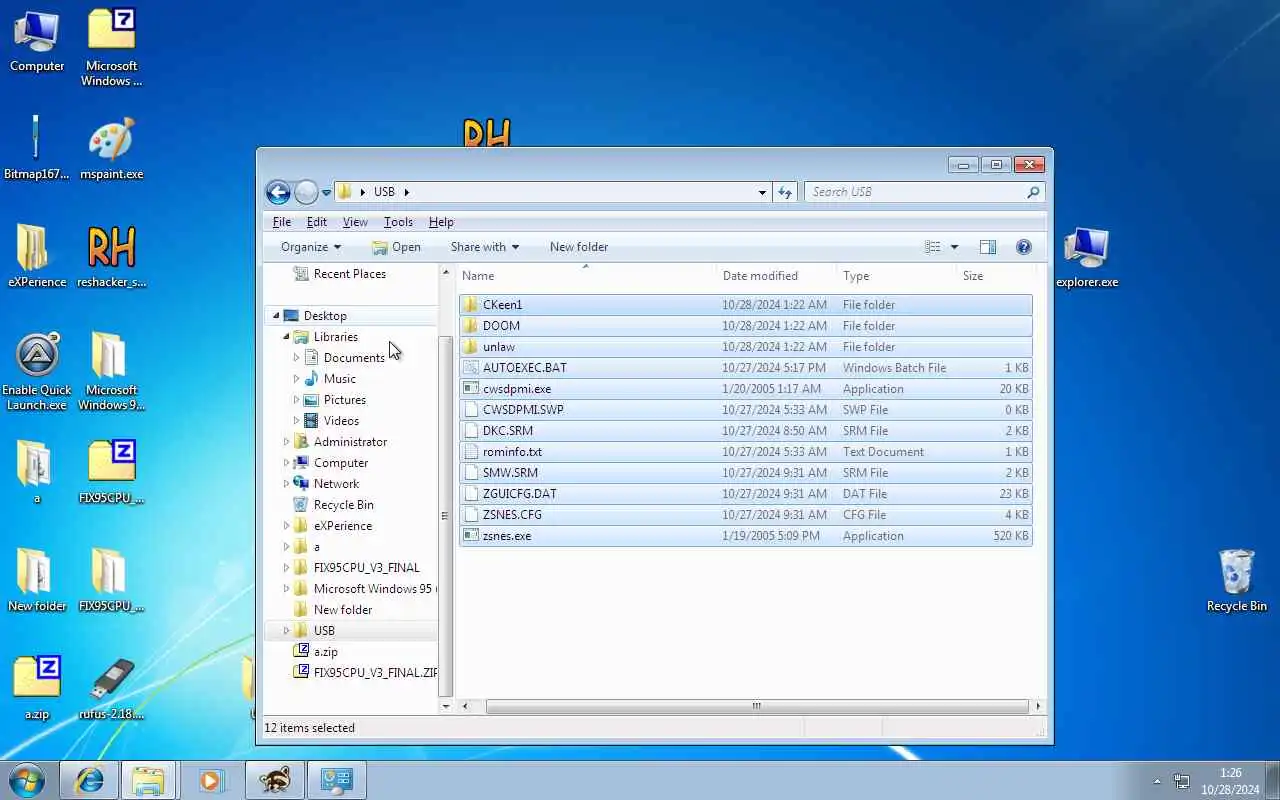1280x800 pixels.
Task: Click the Back navigation arrow in Explorer
Action: pyautogui.click(x=278, y=192)
